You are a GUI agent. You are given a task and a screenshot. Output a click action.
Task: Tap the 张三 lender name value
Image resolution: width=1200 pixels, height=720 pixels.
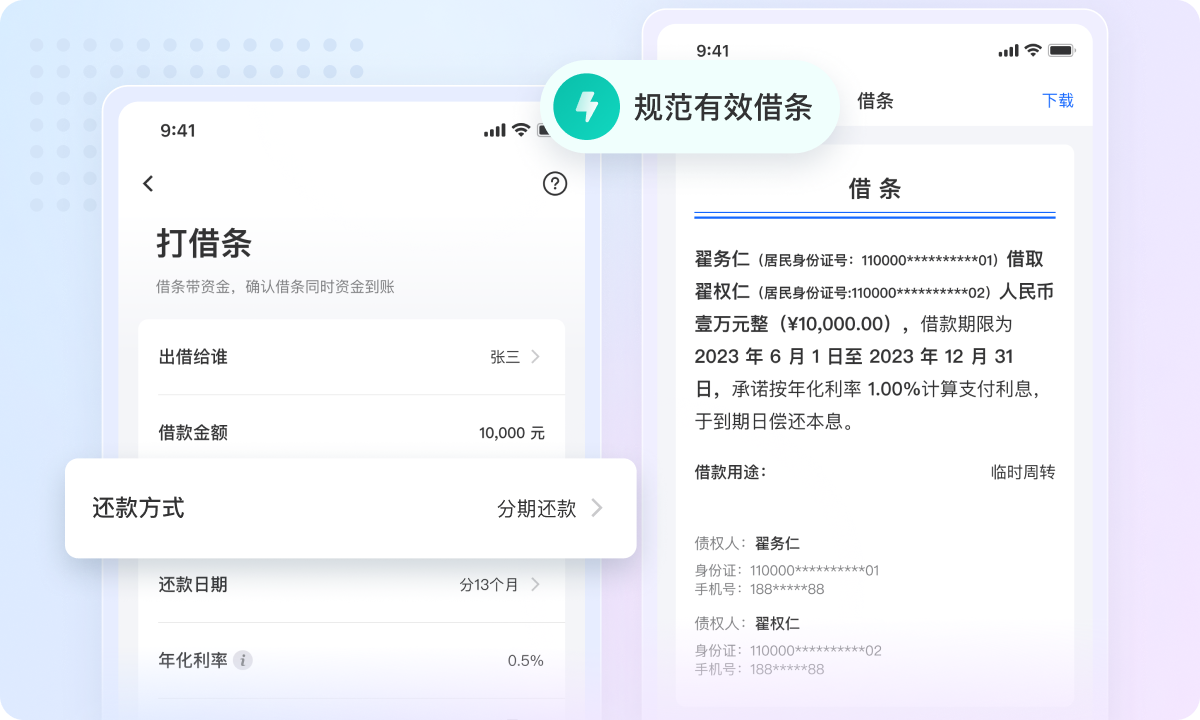point(505,357)
